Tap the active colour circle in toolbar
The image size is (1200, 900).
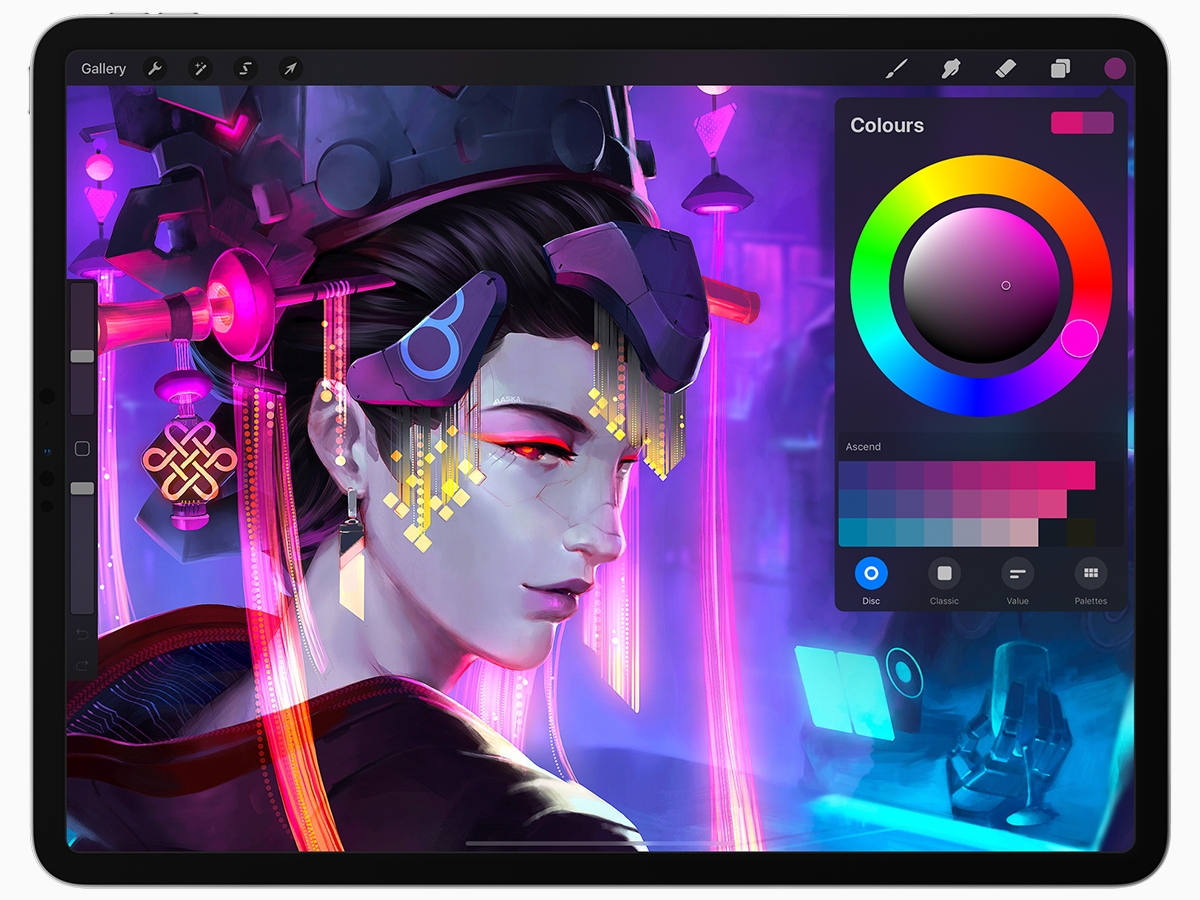coord(1114,69)
